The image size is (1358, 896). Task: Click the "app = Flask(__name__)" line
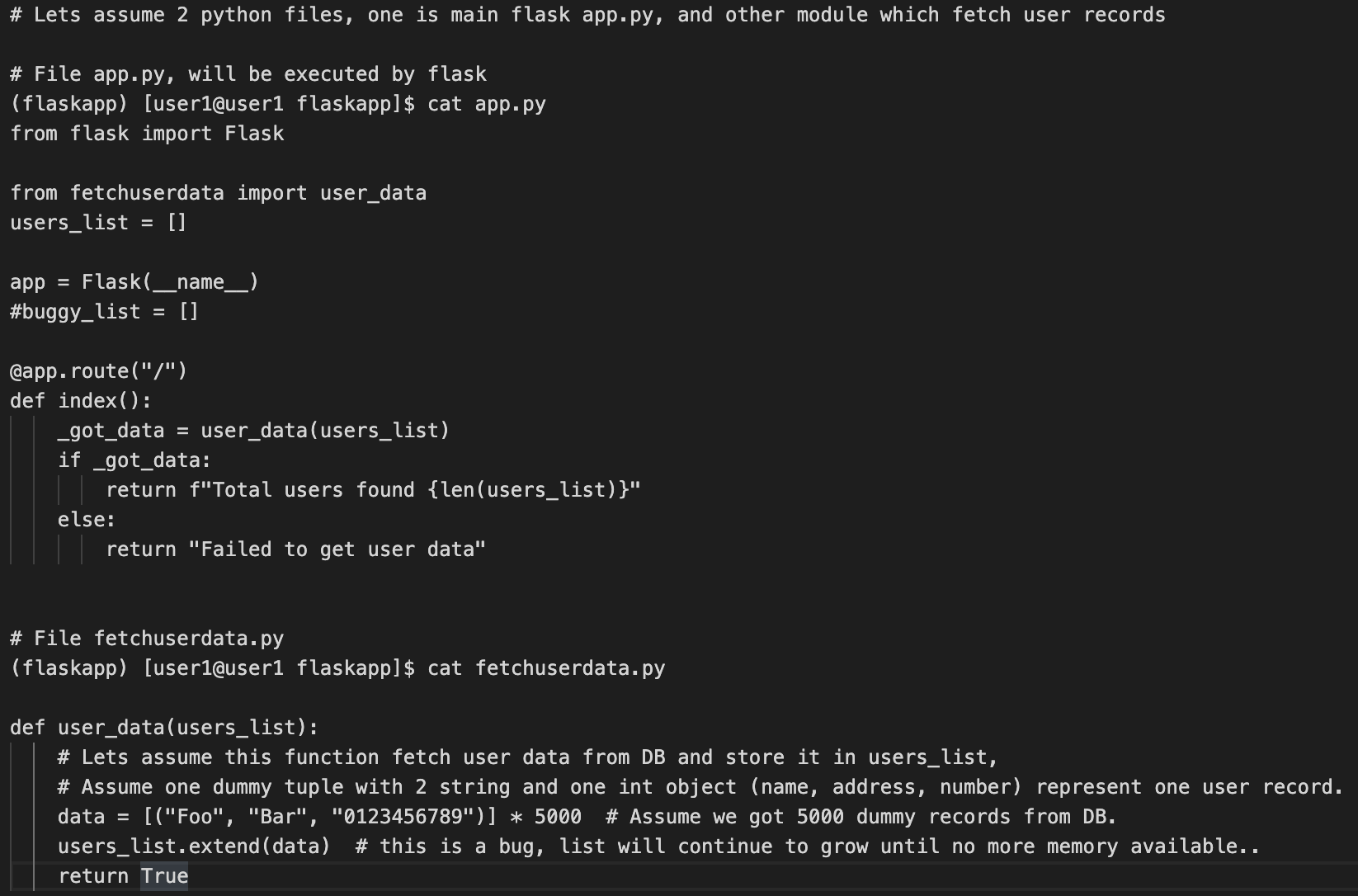(134, 282)
